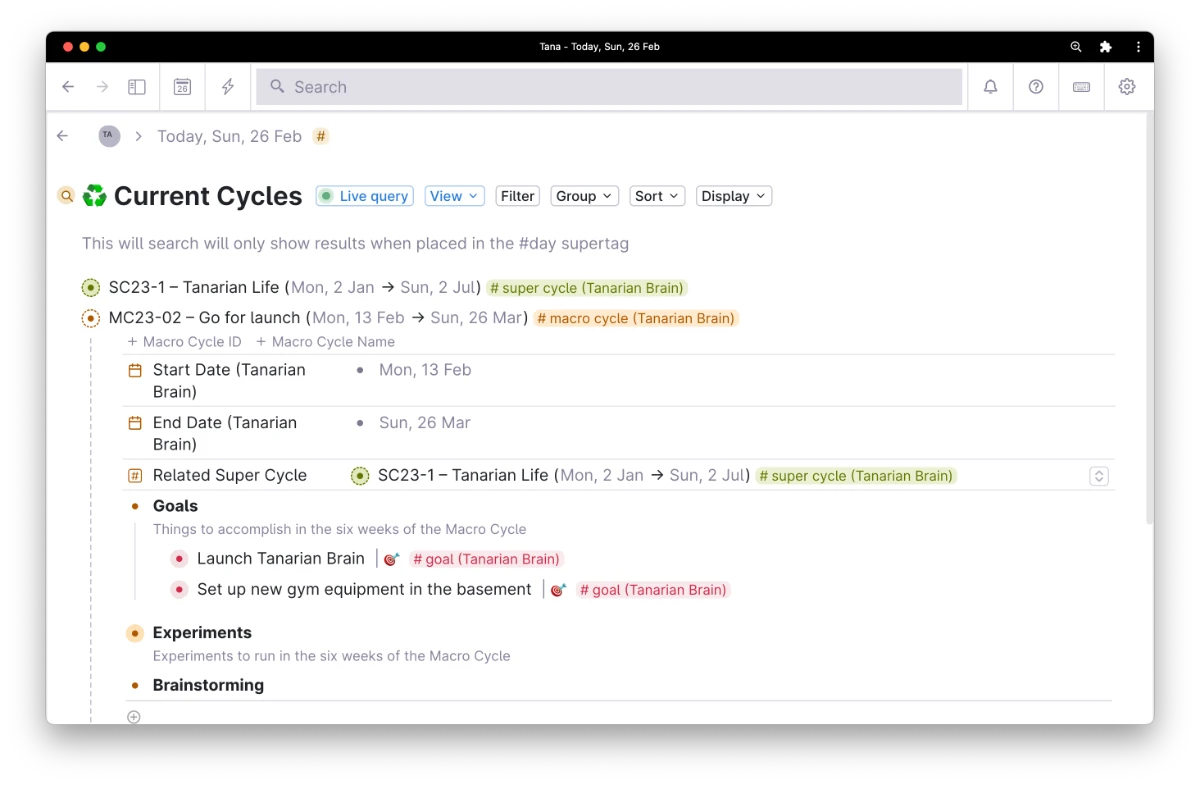Click the Filter button
The image size is (1200, 785).
pyautogui.click(x=517, y=196)
